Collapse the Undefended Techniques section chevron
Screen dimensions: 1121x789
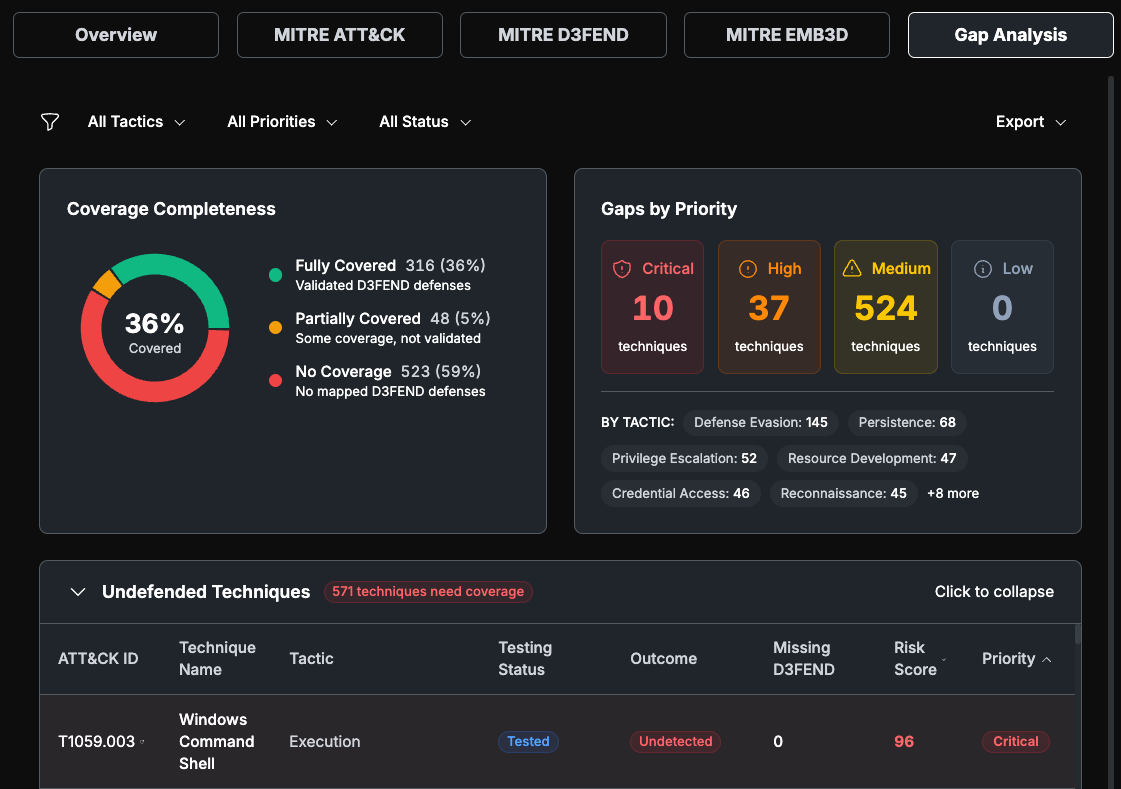[78, 592]
